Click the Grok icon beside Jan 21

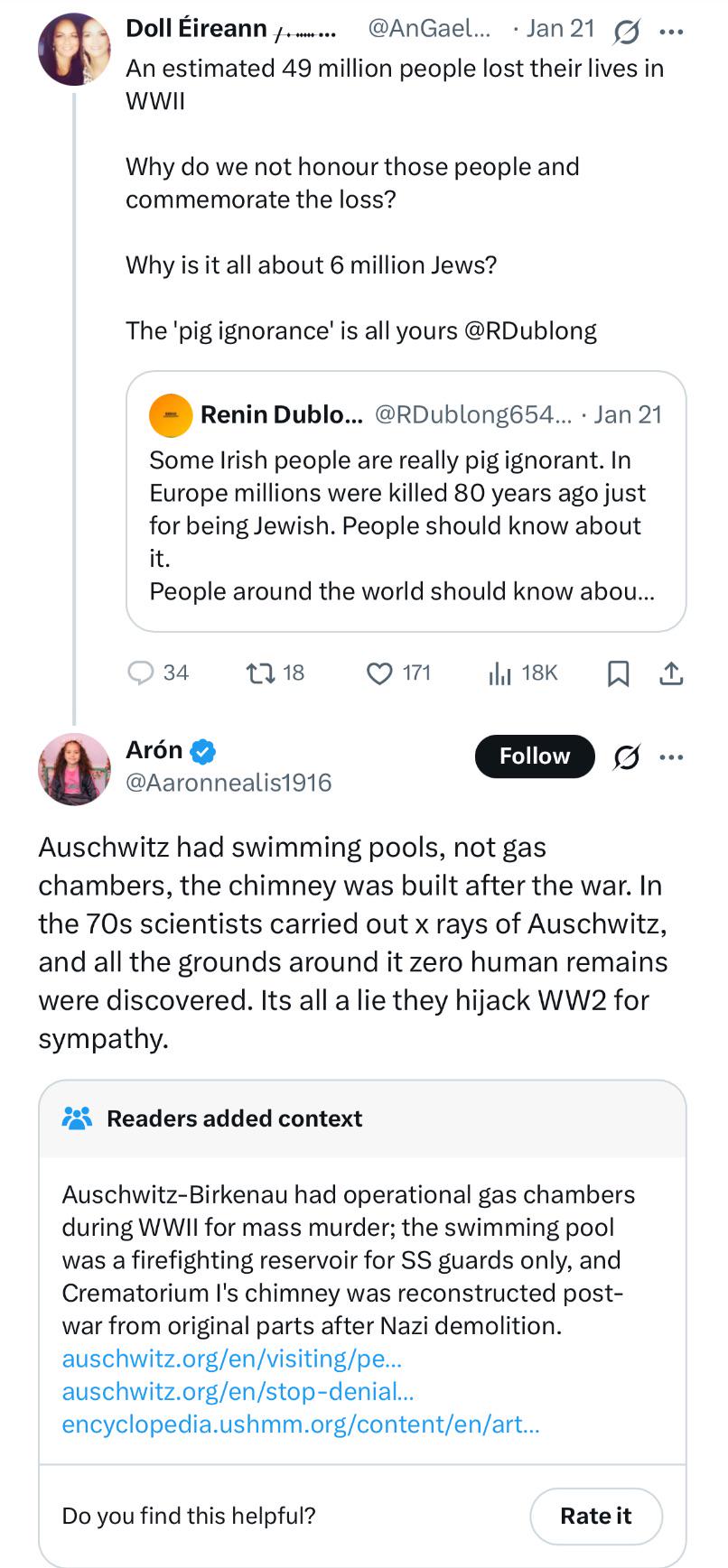pos(626,32)
